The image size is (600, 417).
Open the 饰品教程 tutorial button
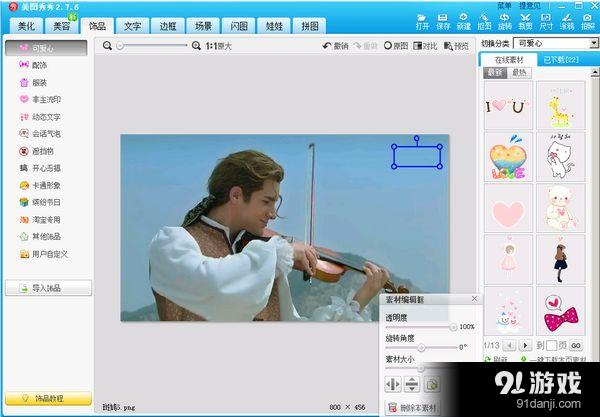coord(48,398)
